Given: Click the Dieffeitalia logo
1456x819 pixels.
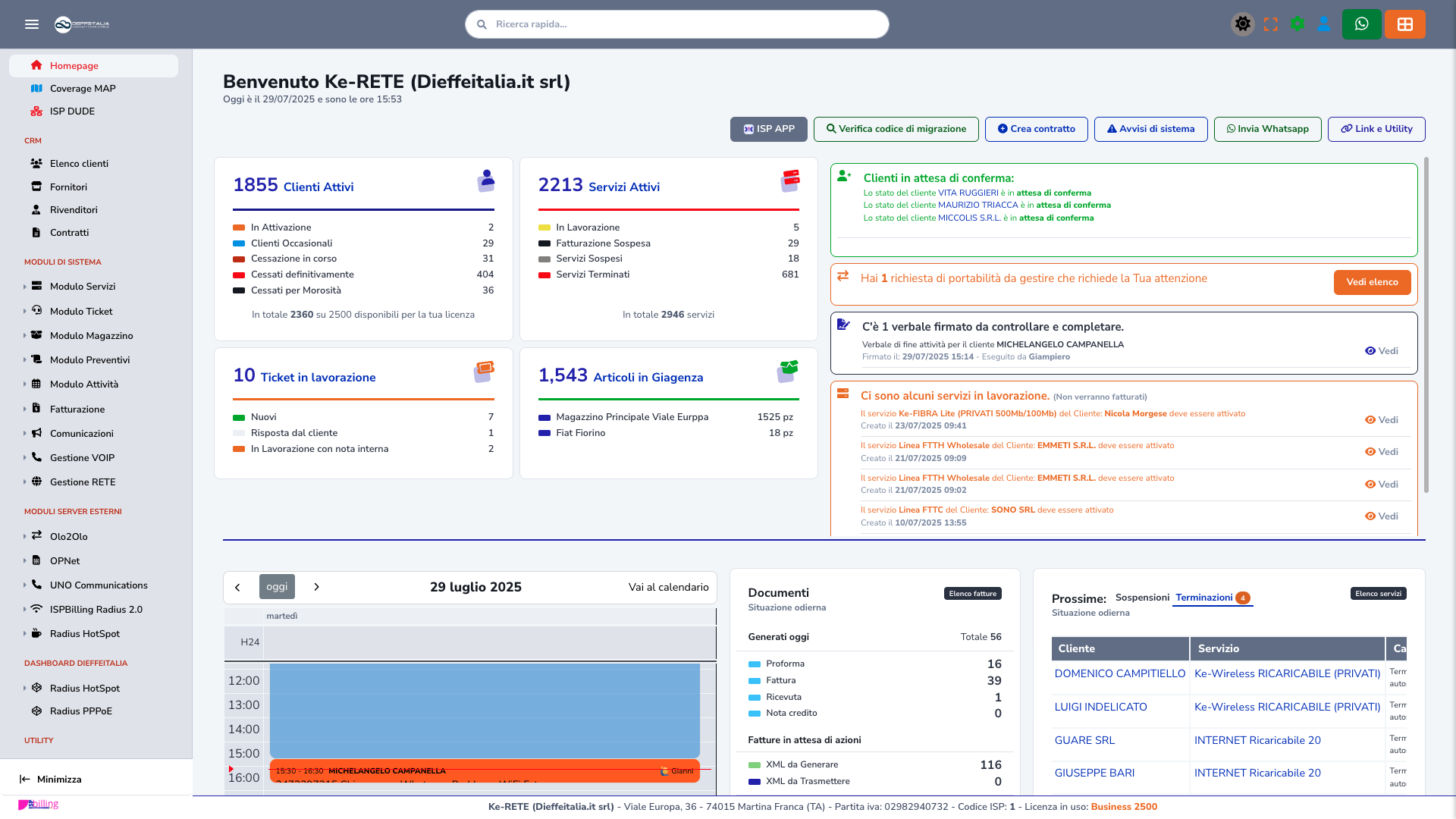Looking at the screenshot, I should click(x=82, y=24).
